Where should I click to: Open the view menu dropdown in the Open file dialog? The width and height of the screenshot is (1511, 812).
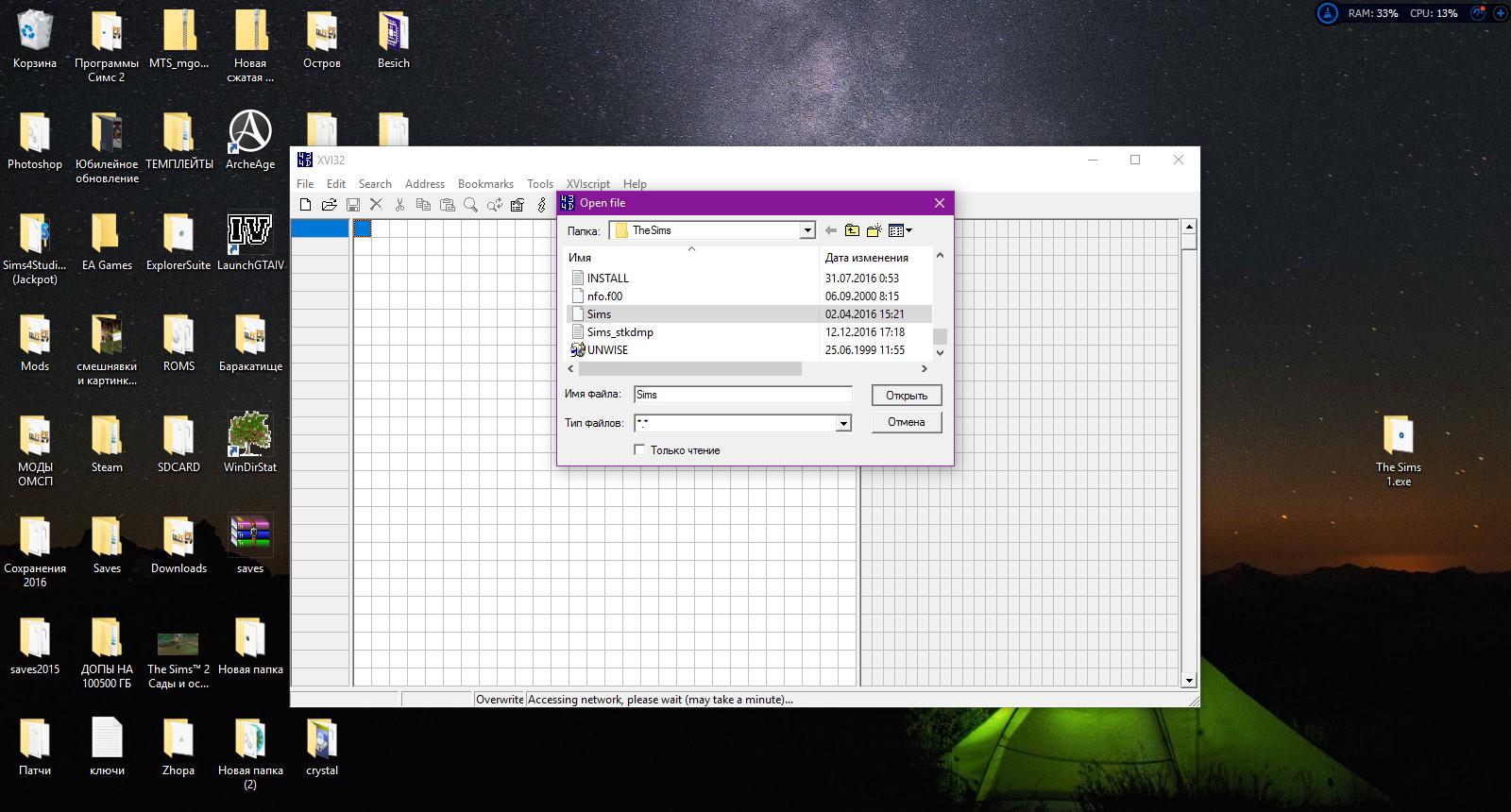[900, 230]
